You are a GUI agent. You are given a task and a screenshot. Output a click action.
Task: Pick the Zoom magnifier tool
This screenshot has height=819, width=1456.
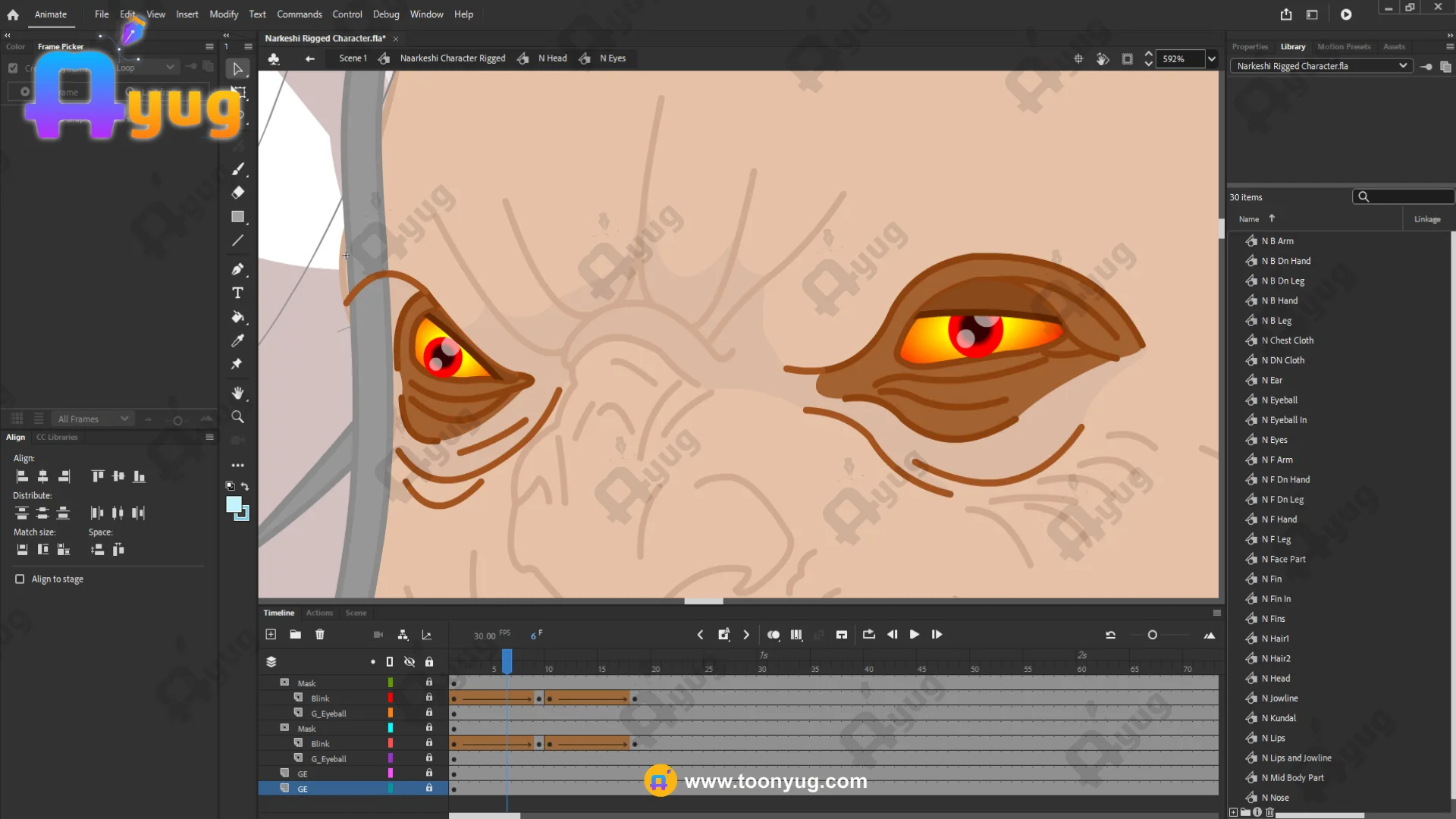237,417
